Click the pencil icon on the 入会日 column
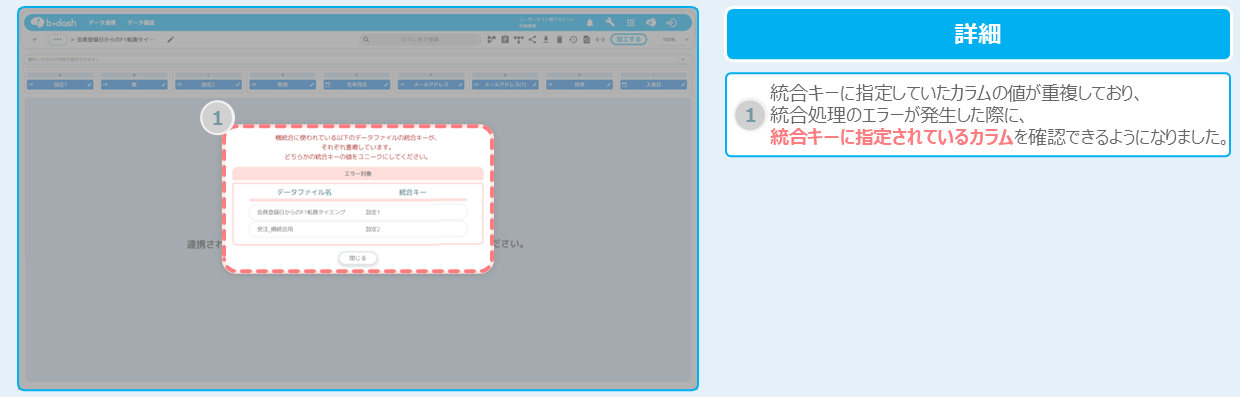Screen dimensions: 1240x397 683,84
